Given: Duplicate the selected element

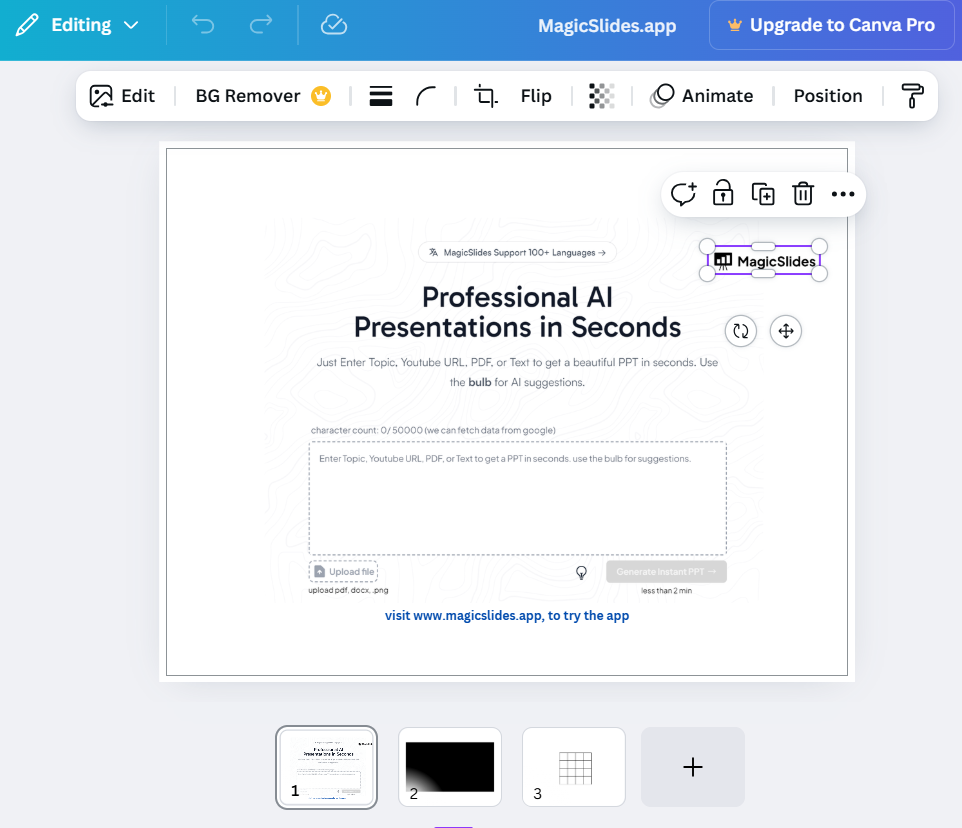Looking at the screenshot, I should [x=763, y=194].
